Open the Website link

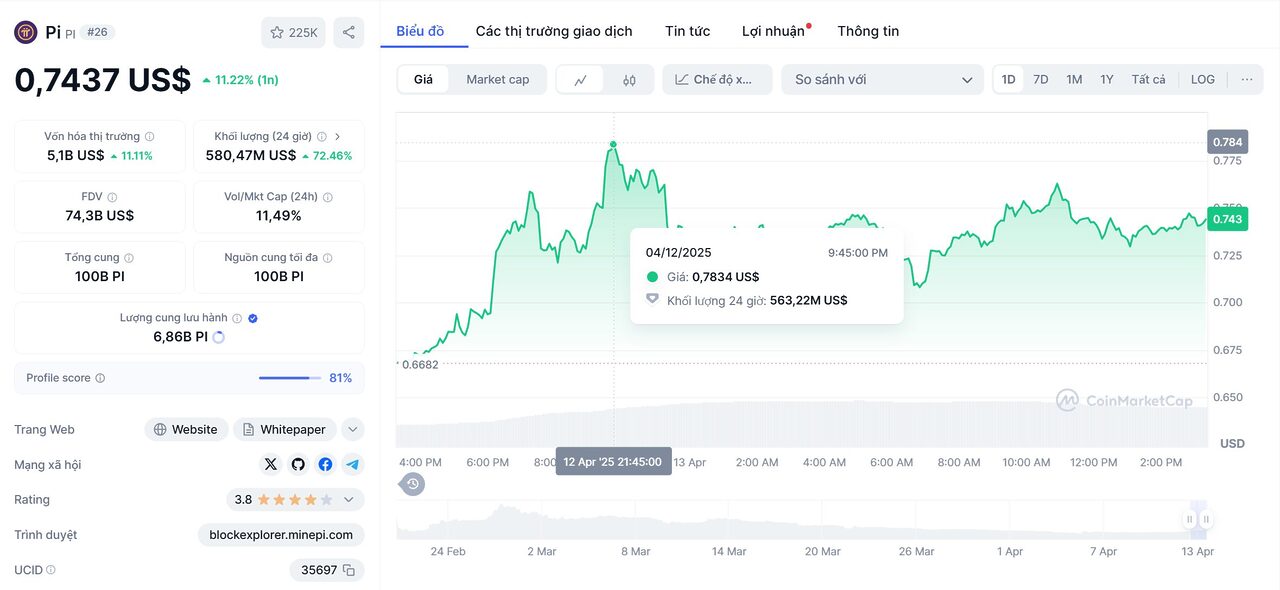186,430
